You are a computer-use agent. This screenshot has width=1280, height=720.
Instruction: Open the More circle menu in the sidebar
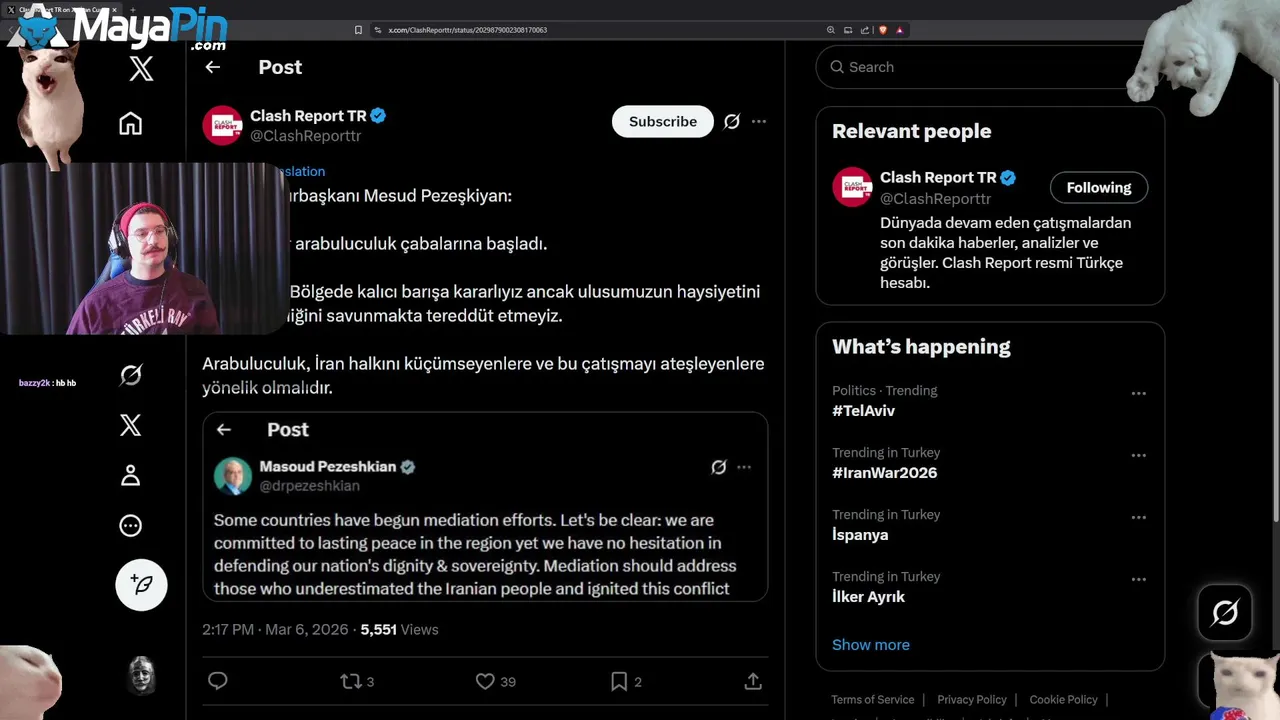[x=131, y=526]
